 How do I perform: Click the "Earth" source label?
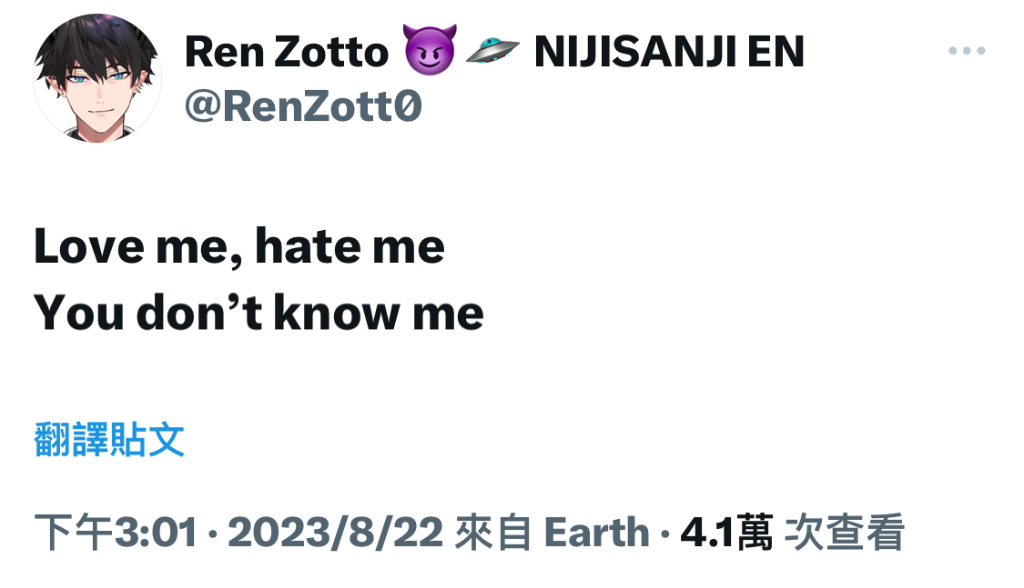596,532
